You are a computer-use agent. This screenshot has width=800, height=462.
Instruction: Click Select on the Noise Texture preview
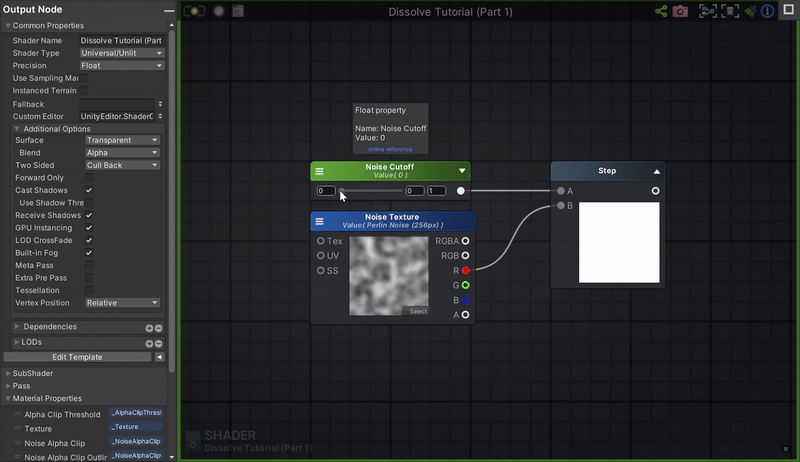[418, 311]
